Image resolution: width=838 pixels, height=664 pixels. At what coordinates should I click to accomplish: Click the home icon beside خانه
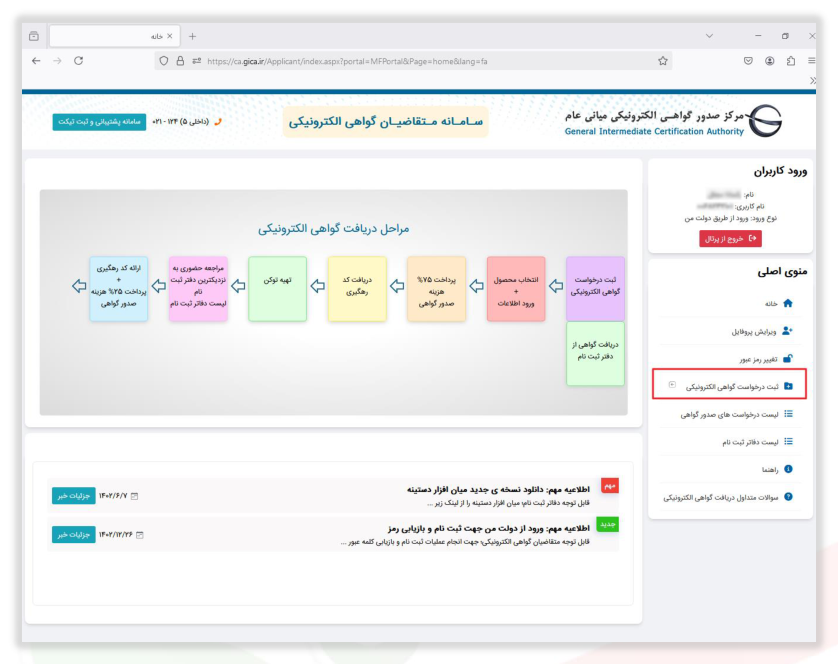[x=788, y=303]
